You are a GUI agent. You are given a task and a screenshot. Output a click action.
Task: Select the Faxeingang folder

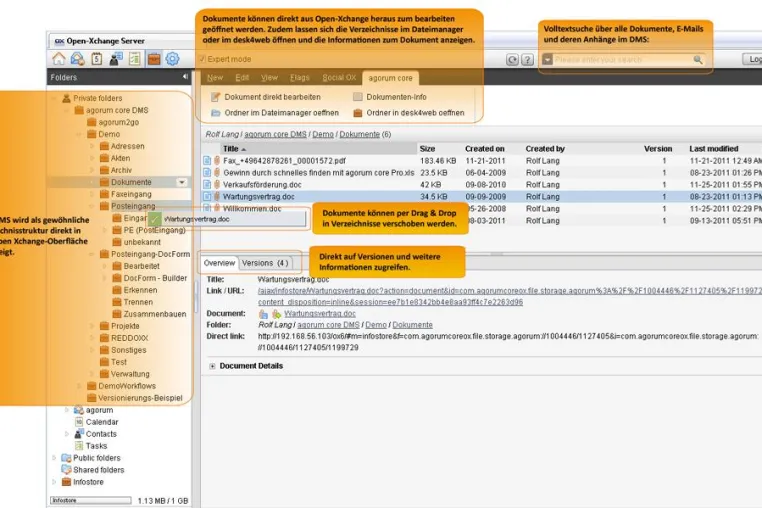[x=125, y=194]
